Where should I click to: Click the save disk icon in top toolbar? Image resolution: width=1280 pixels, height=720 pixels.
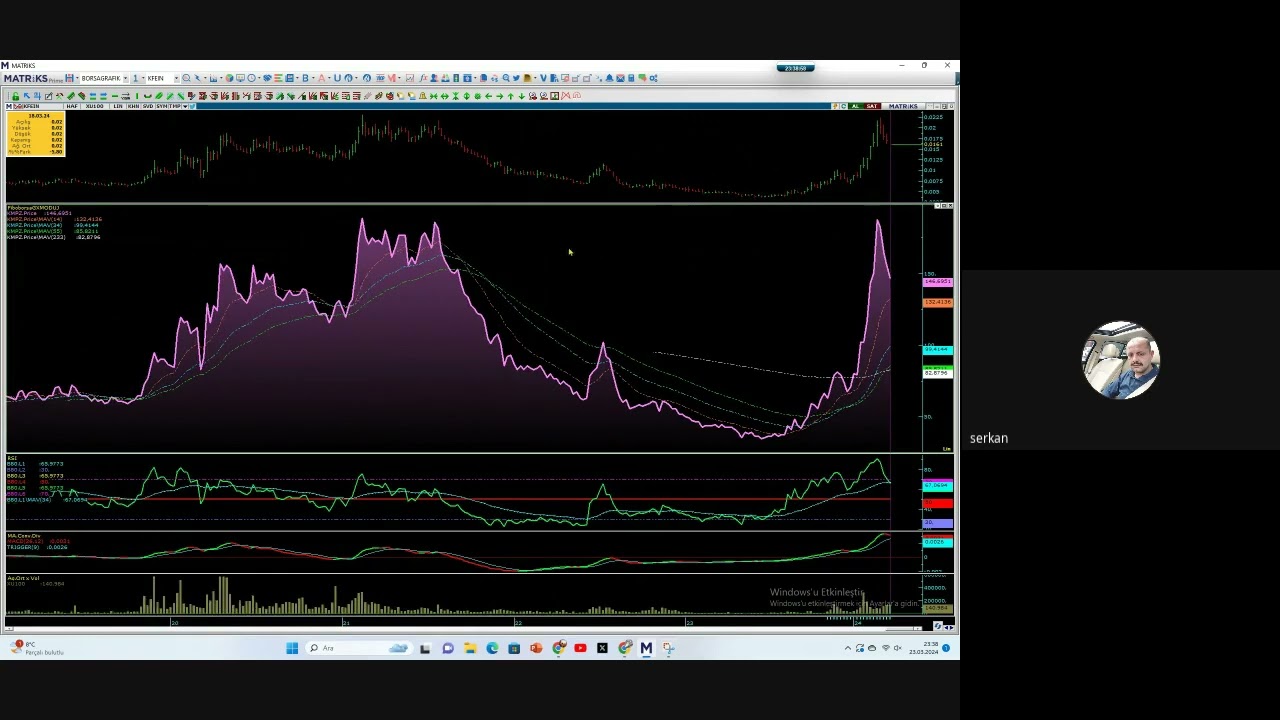click(x=69, y=78)
